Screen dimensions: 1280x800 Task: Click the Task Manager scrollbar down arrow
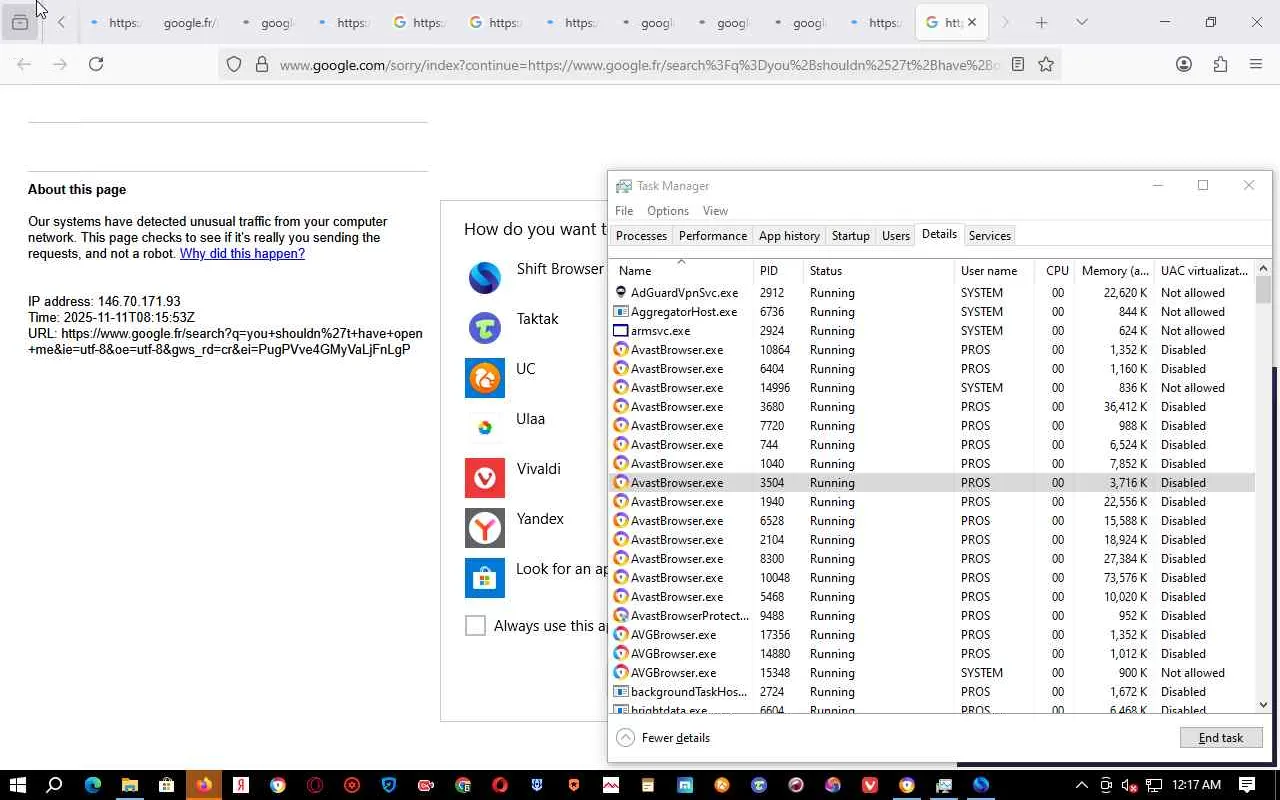1263,704
